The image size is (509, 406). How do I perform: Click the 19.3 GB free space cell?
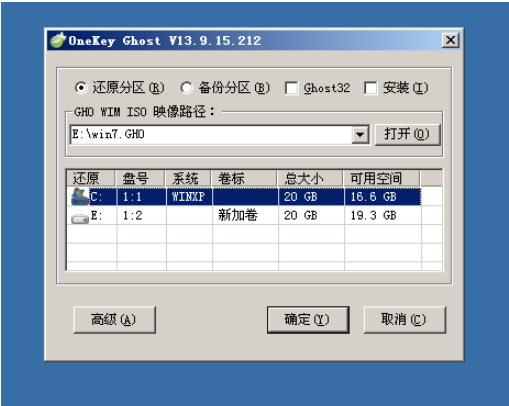tap(373, 216)
